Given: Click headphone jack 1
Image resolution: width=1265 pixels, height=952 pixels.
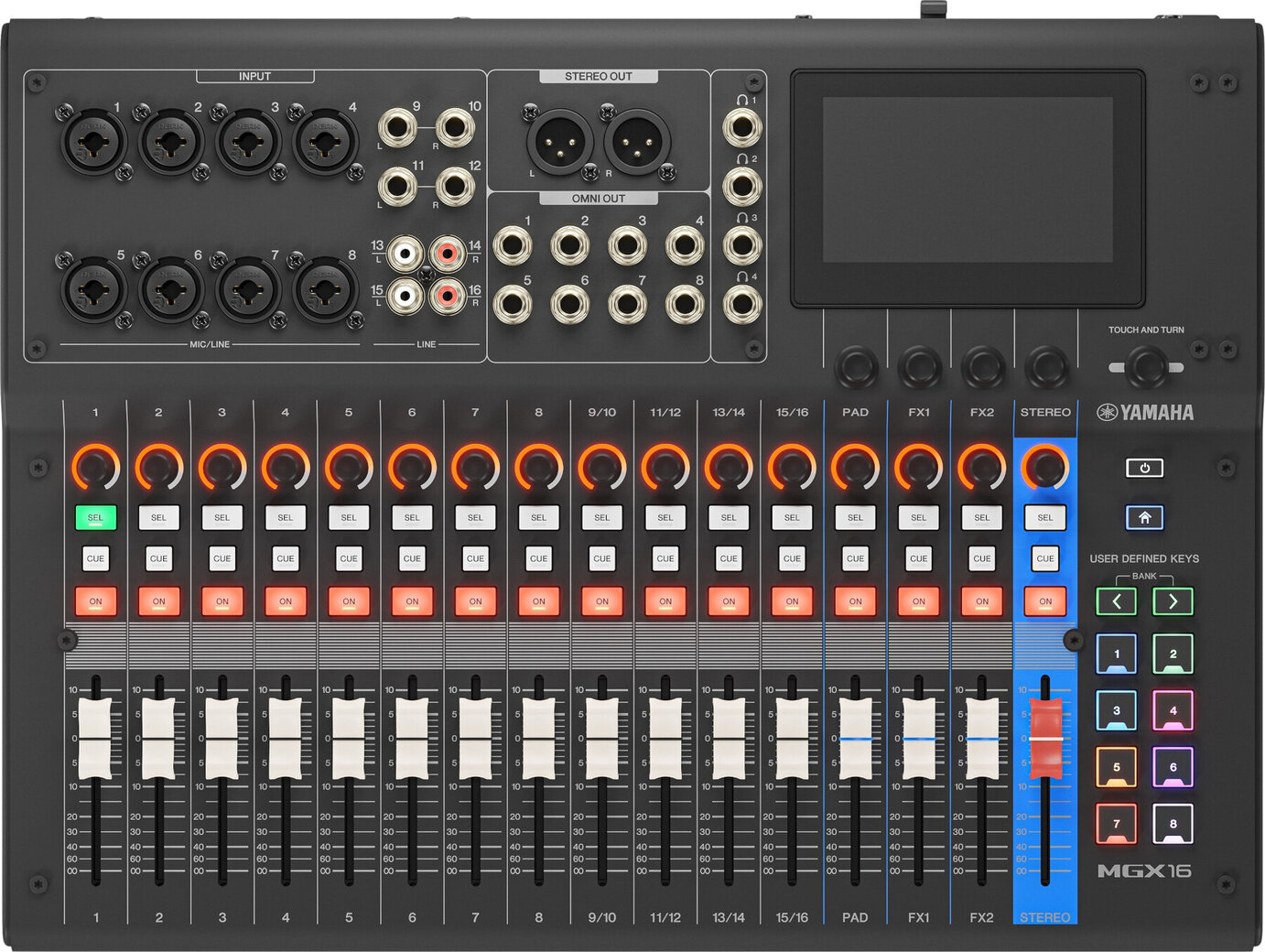Looking at the screenshot, I should point(741,128).
